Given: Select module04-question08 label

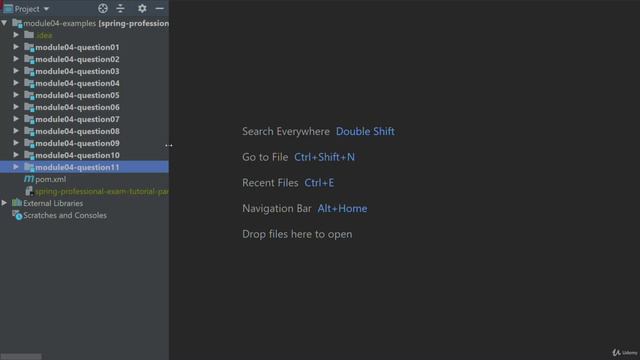Looking at the screenshot, I should [77, 131].
